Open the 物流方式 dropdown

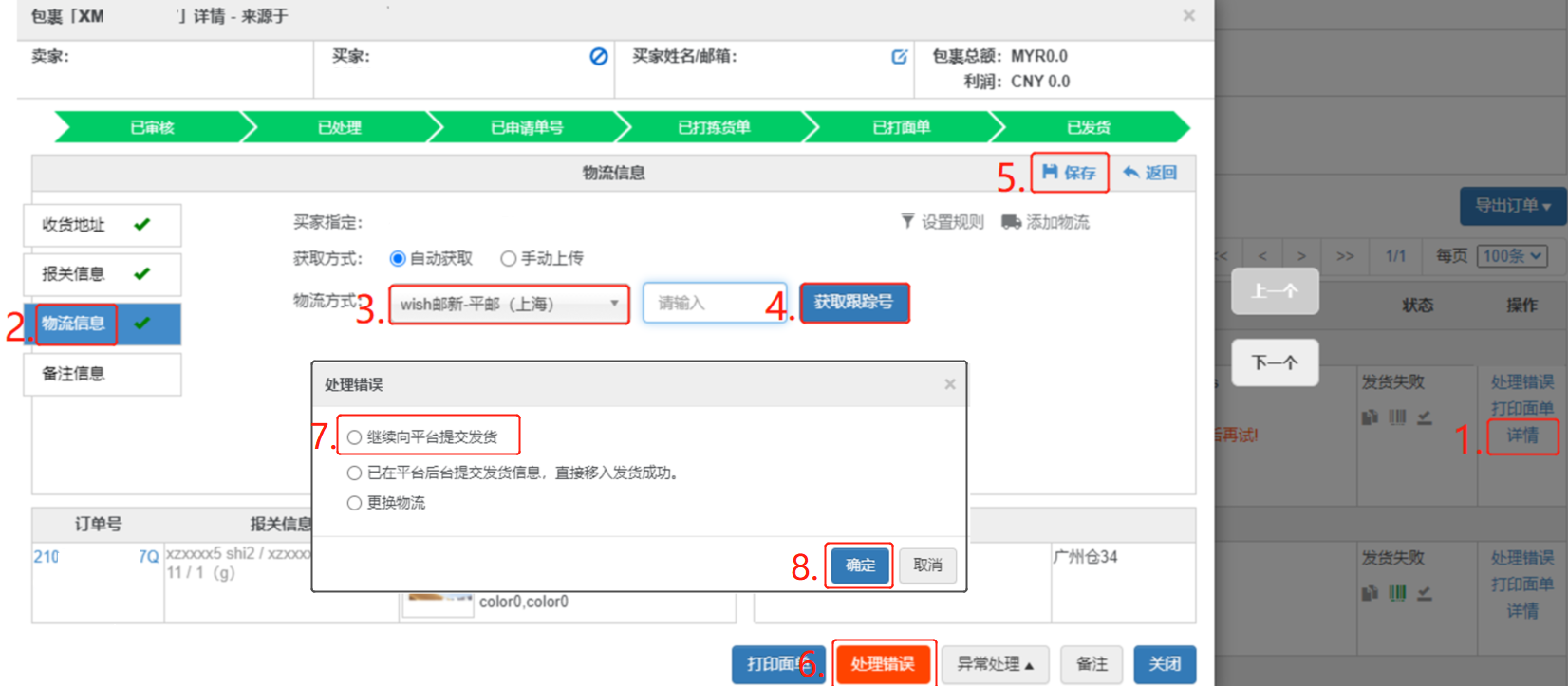[509, 305]
